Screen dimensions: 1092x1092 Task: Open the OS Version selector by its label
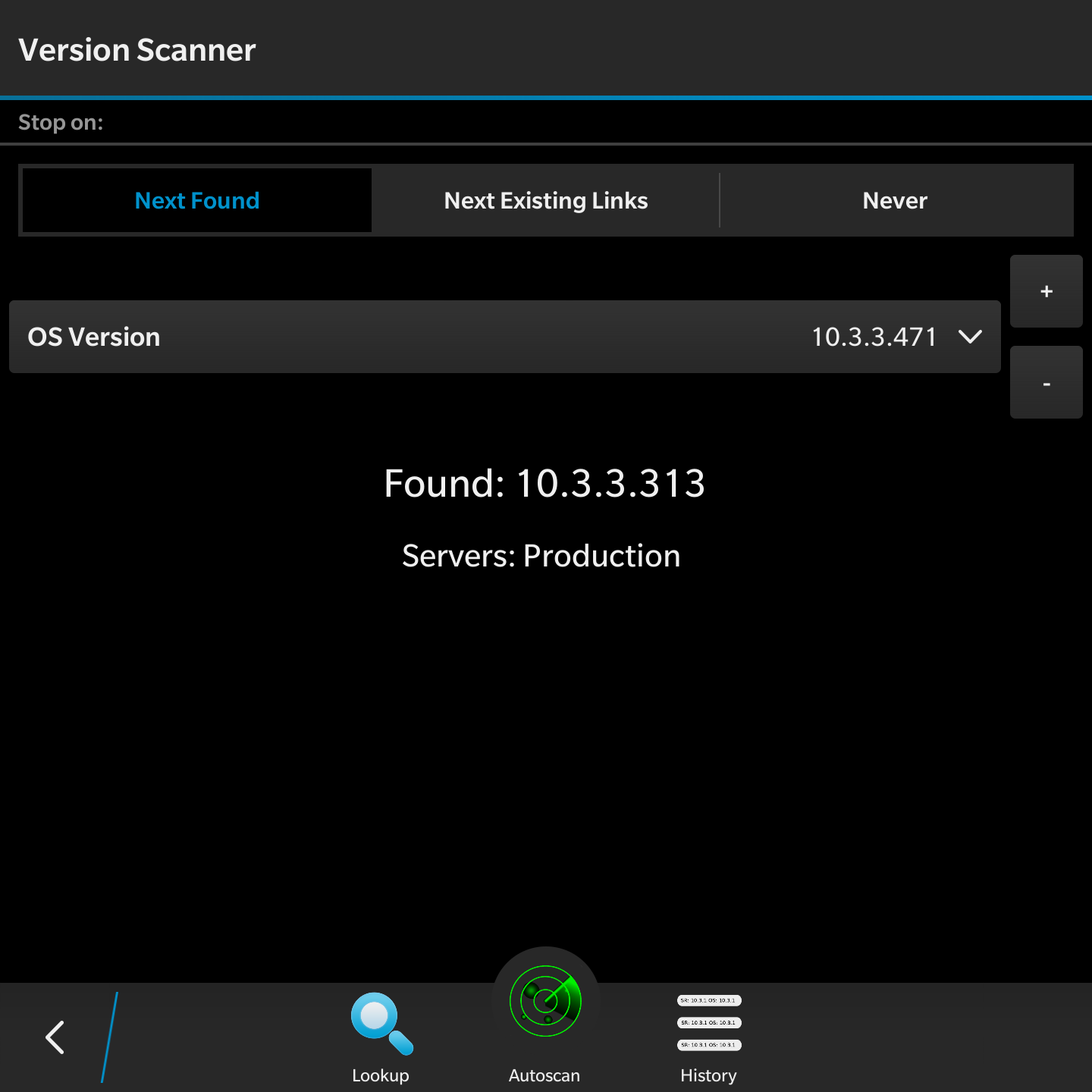(94, 337)
